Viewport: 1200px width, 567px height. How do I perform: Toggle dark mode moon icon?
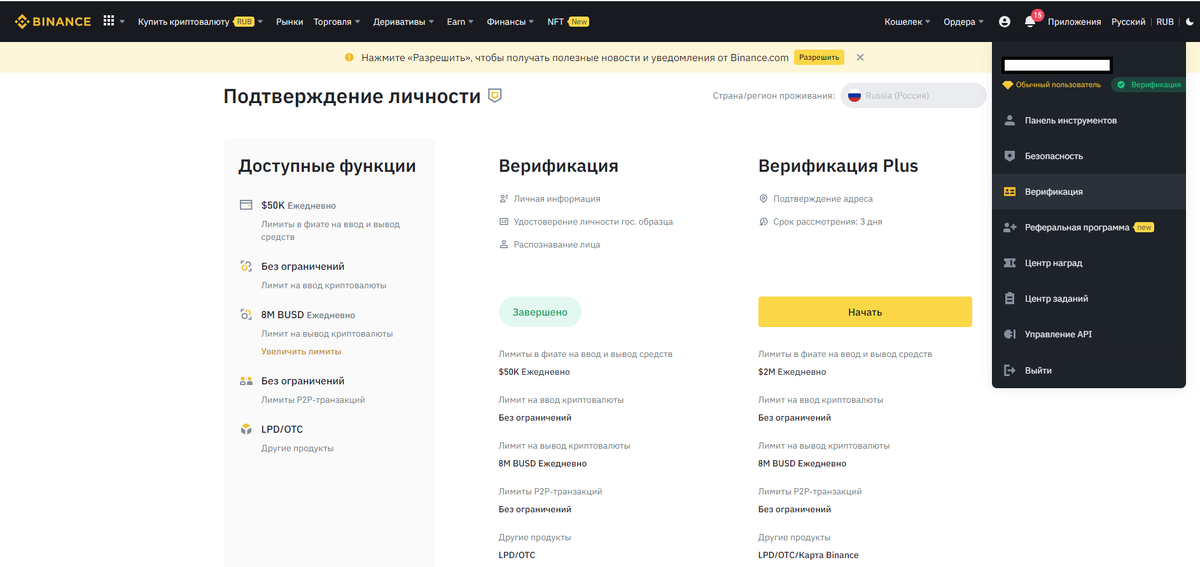point(1188,21)
